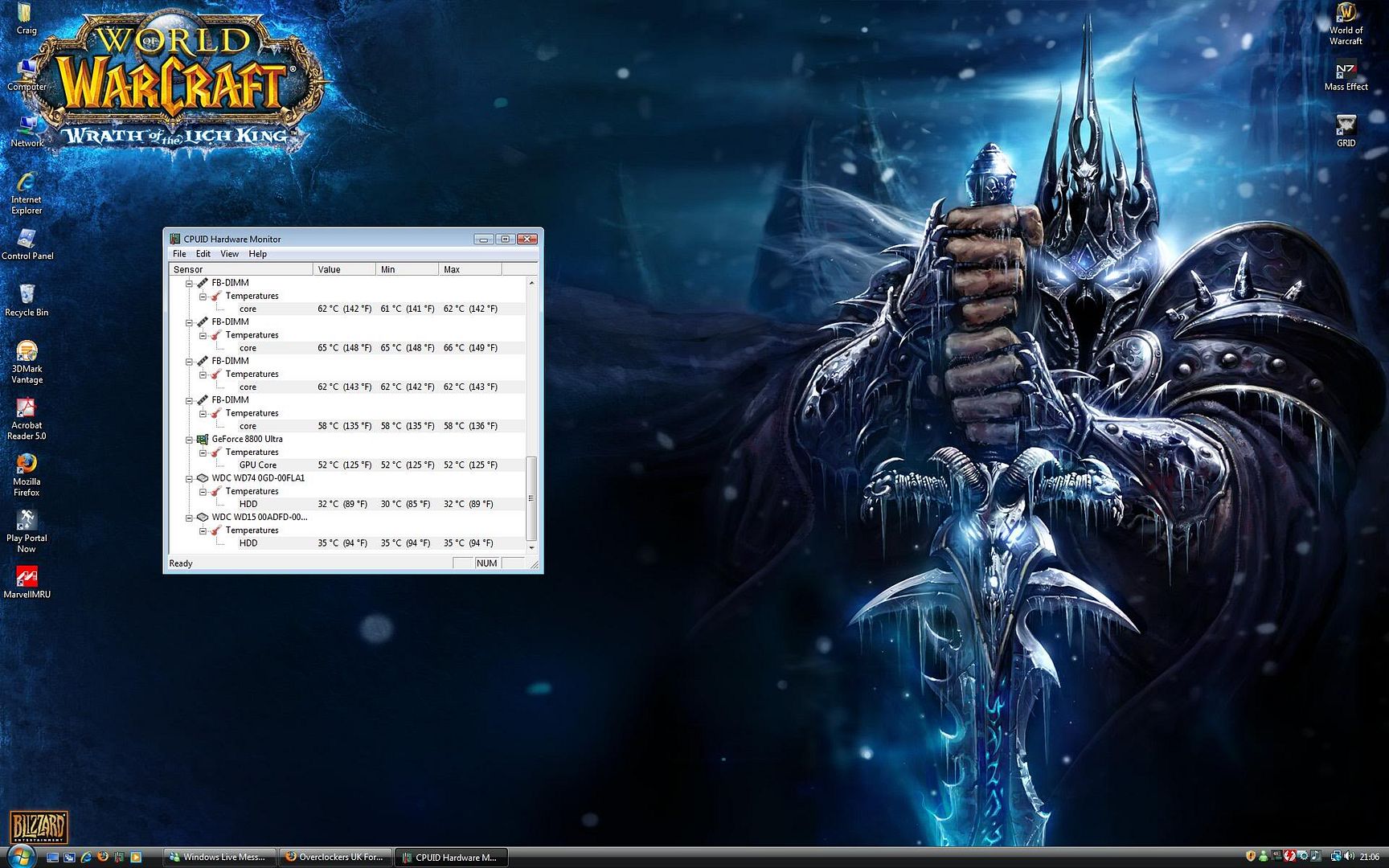Click the GeForce 8800 Ultra label
Image resolution: width=1389 pixels, height=868 pixels.
(x=247, y=440)
